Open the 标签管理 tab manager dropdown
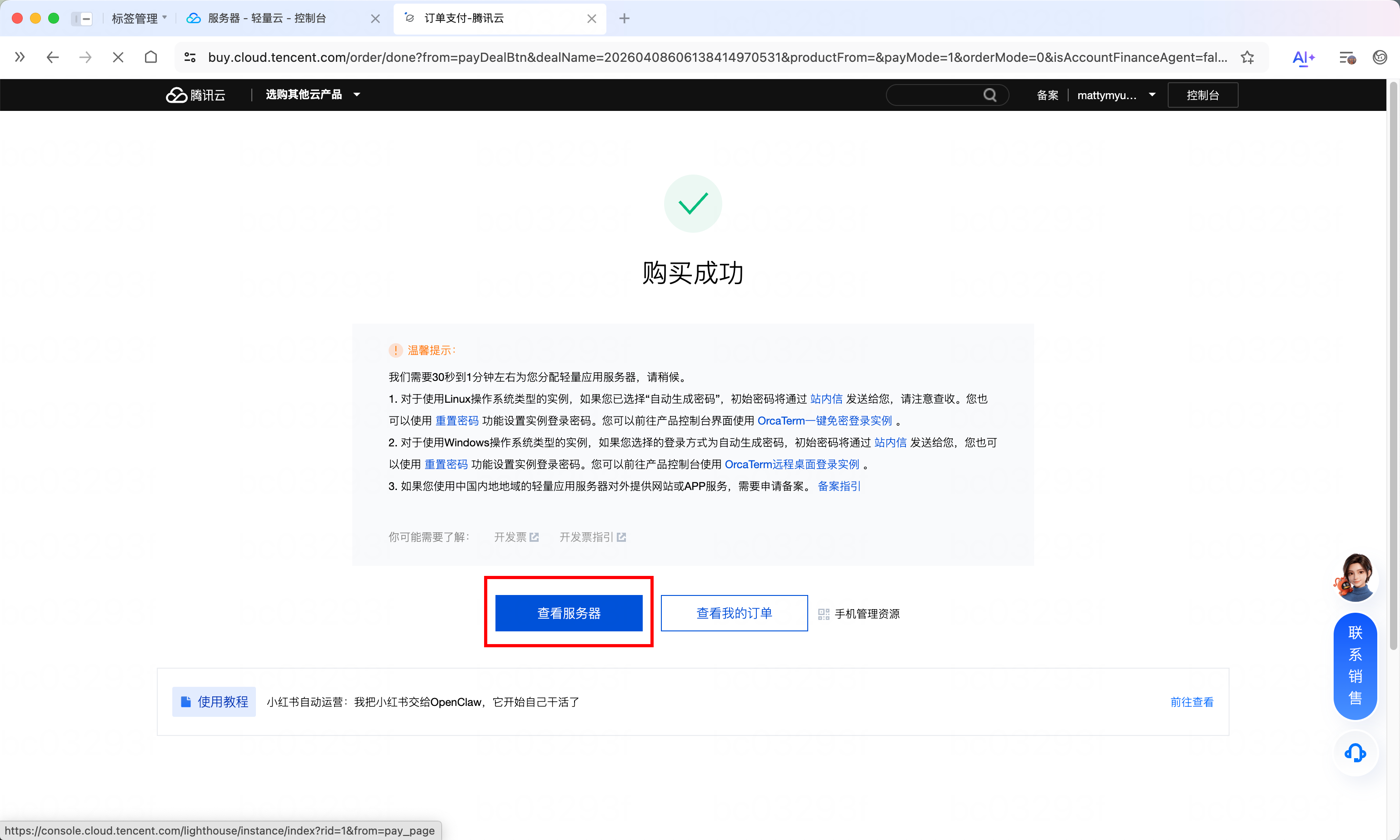Viewport: 1400px width, 840px height. [x=139, y=18]
